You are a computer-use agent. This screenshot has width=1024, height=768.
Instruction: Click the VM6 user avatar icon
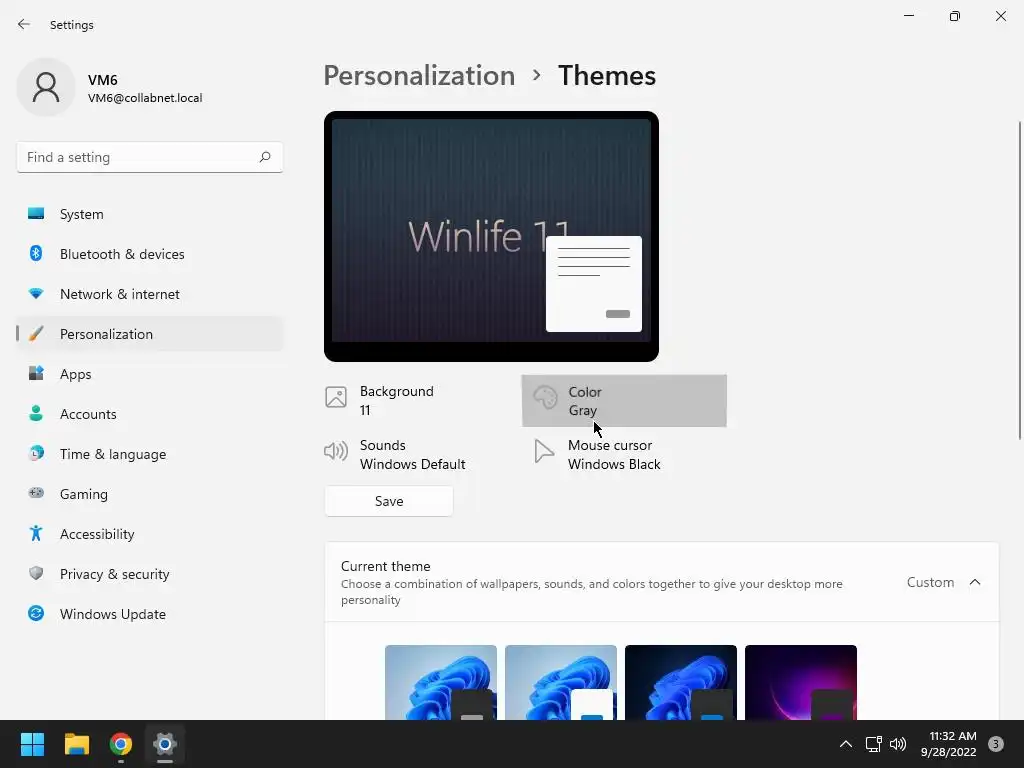(x=46, y=87)
